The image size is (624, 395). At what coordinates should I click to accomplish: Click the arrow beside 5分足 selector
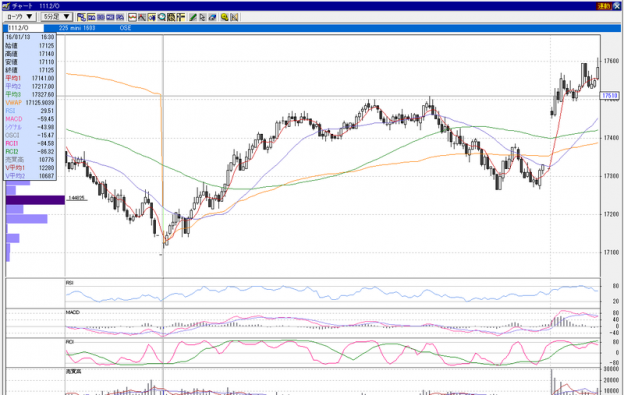click(67, 17)
